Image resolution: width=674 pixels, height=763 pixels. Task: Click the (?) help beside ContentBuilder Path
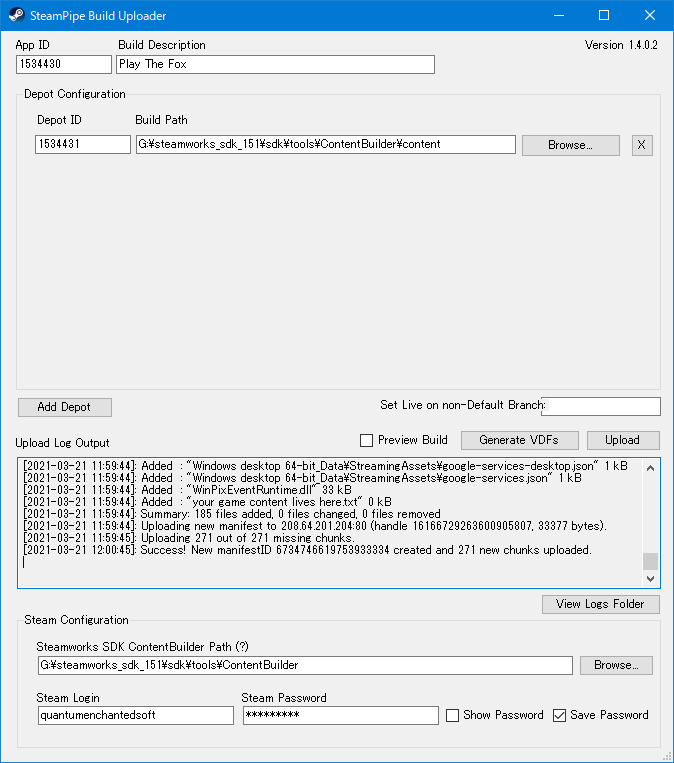tap(242, 647)
